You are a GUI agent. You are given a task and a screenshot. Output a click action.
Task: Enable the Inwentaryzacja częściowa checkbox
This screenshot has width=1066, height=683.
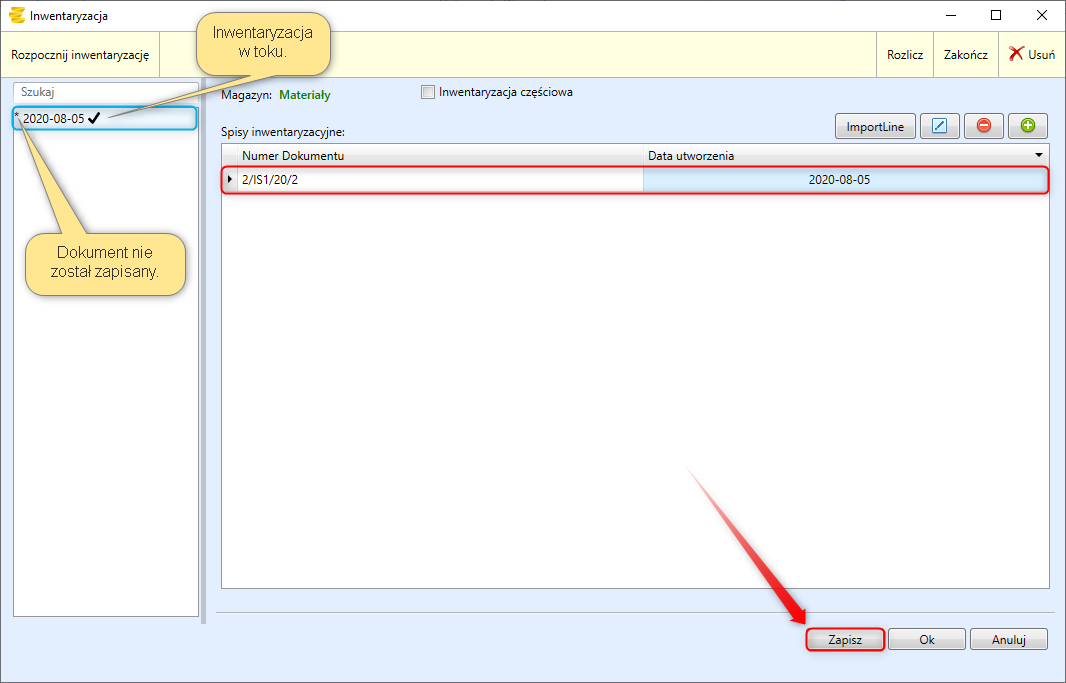point(429,92)
